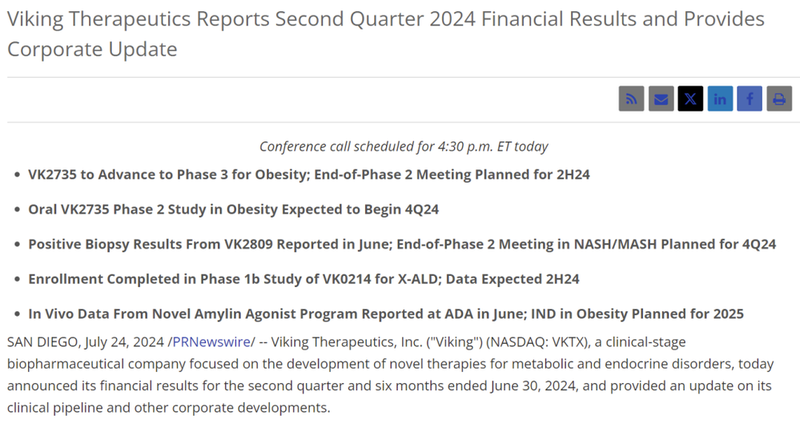Share the release via email icon
This screenshot has height=423, width=800.
point(660,99)
